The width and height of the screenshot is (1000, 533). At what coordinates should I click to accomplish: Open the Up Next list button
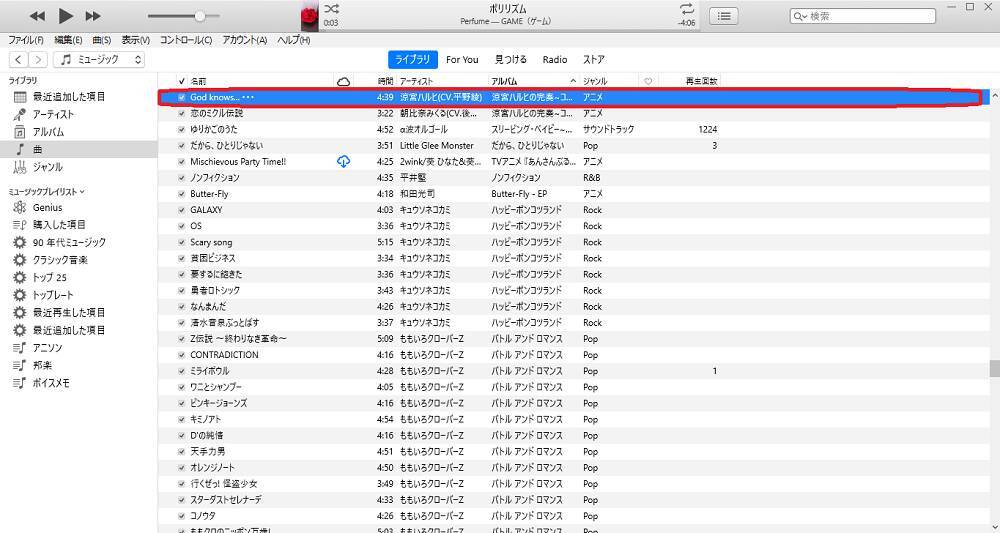pos(724,16)
